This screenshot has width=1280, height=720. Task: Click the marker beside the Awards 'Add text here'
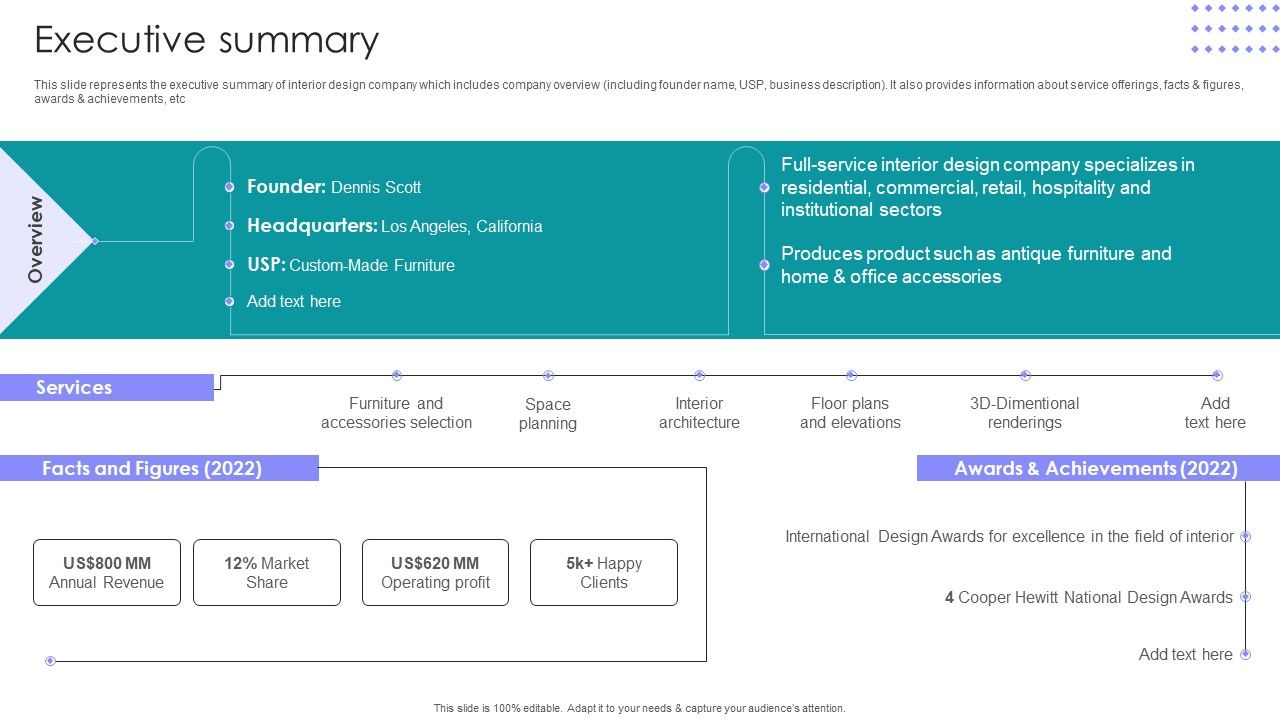pyautogui.click(x=1245, y=654)
